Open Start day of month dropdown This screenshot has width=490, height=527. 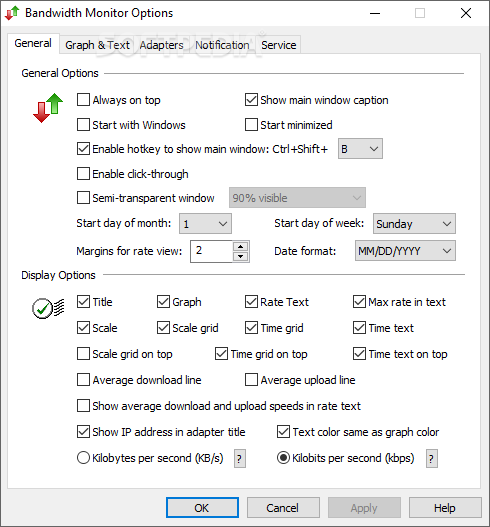pyautogui.click(x=205, y=224)
